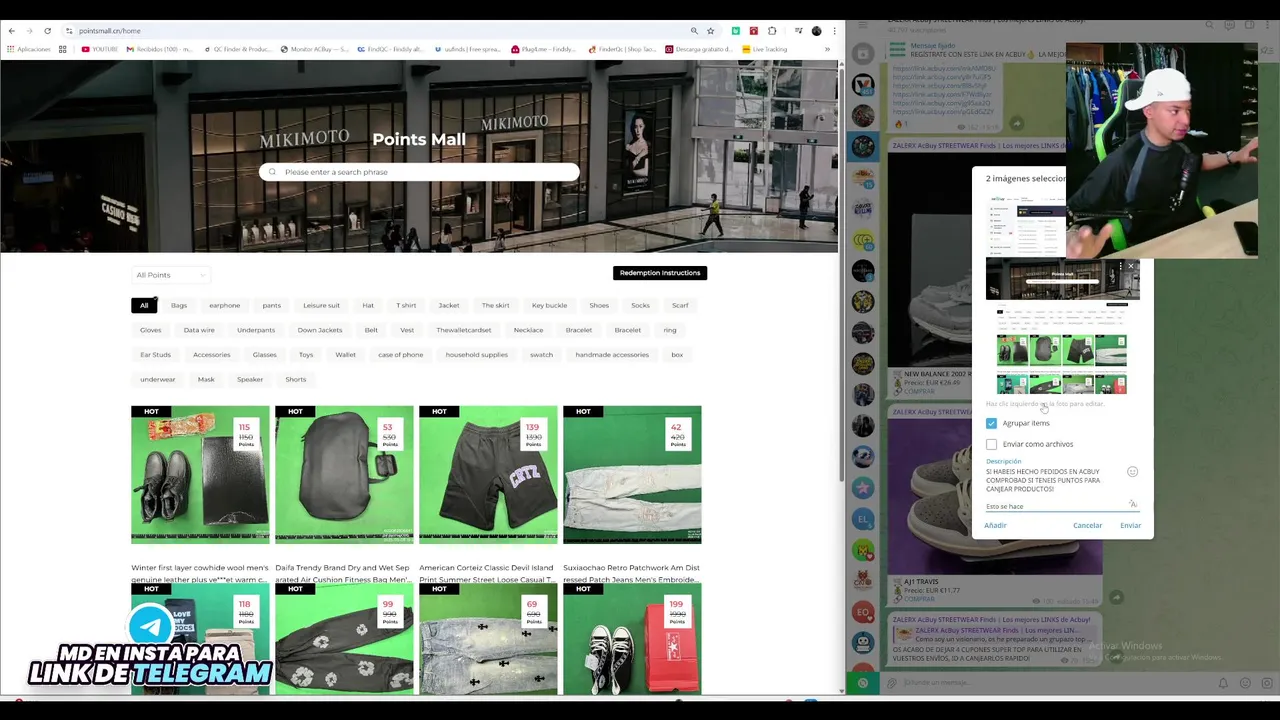Expand the All Points dropdown
Image resolution: width=1280 pixels, height=720 pixels.
(x=171, y=275)
